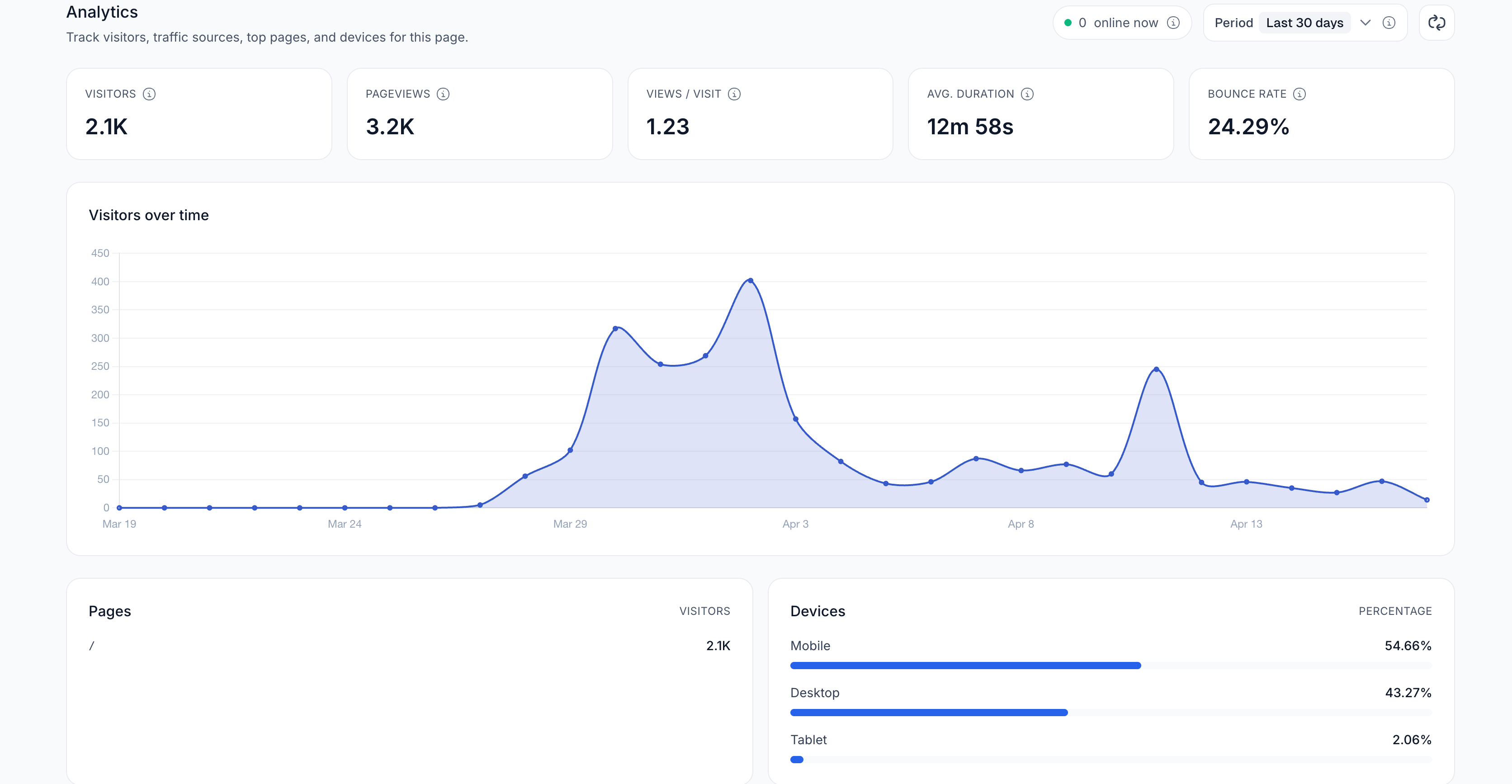
Task: Select the Mobile device entry
Action: pyautogui.click(x=811, y=646)
